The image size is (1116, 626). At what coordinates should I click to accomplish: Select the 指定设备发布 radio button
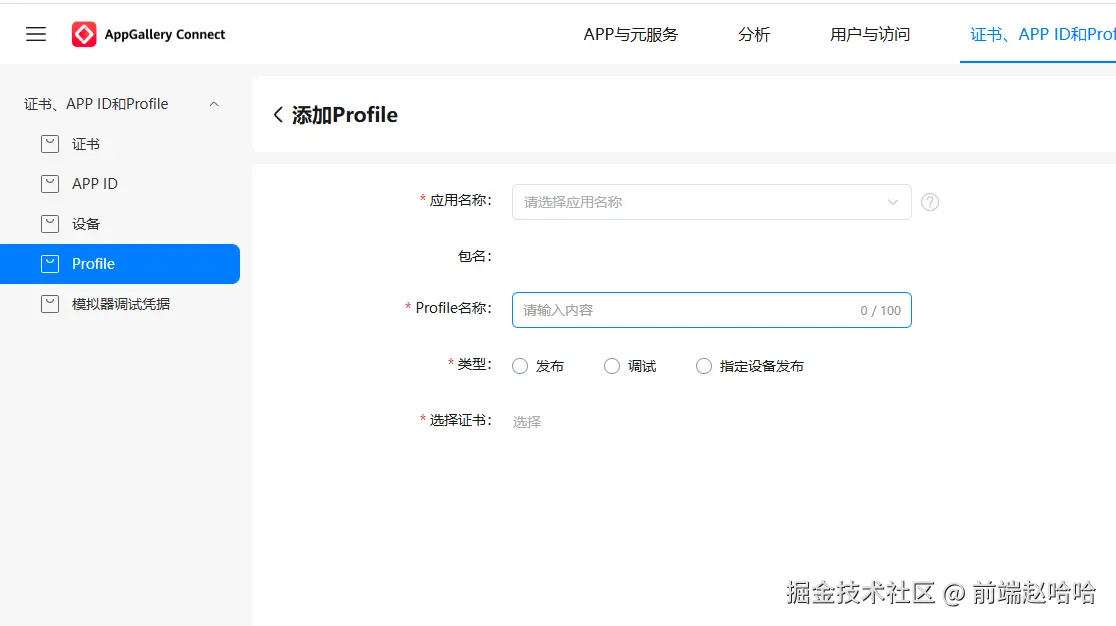coord(704,366)
